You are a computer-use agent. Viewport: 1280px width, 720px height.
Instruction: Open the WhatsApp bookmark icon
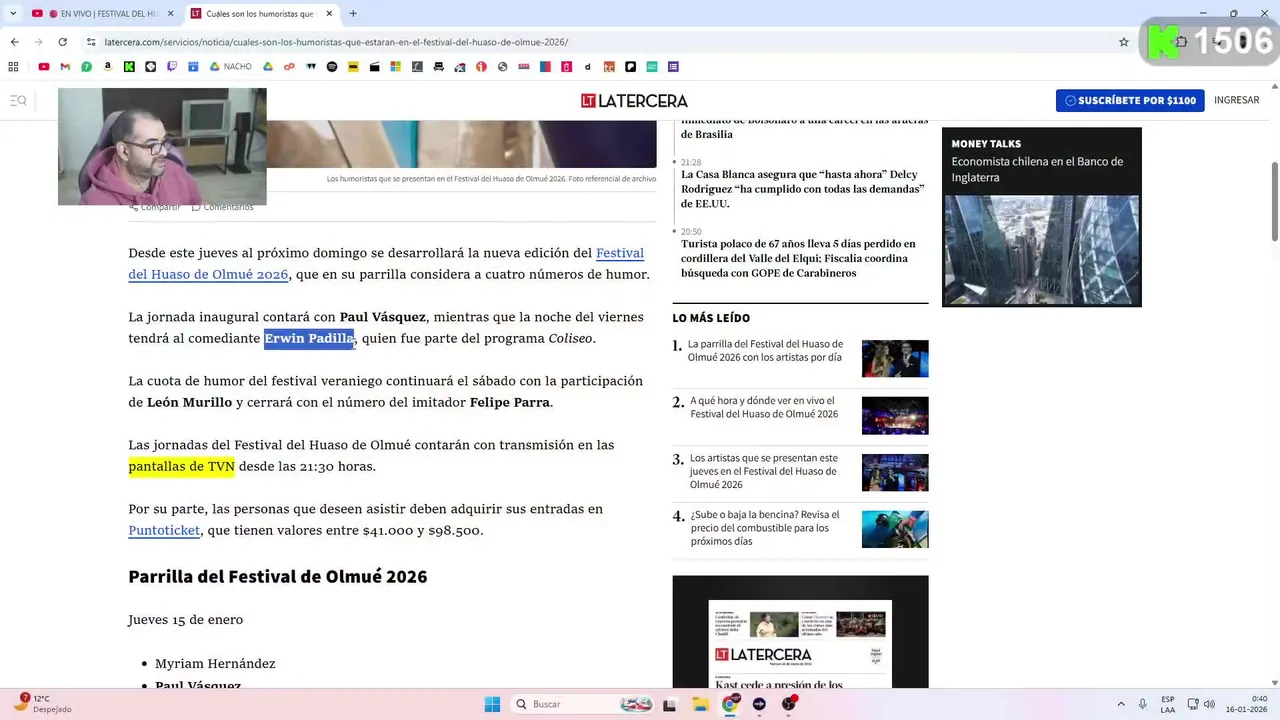click(x=87, y=67)
